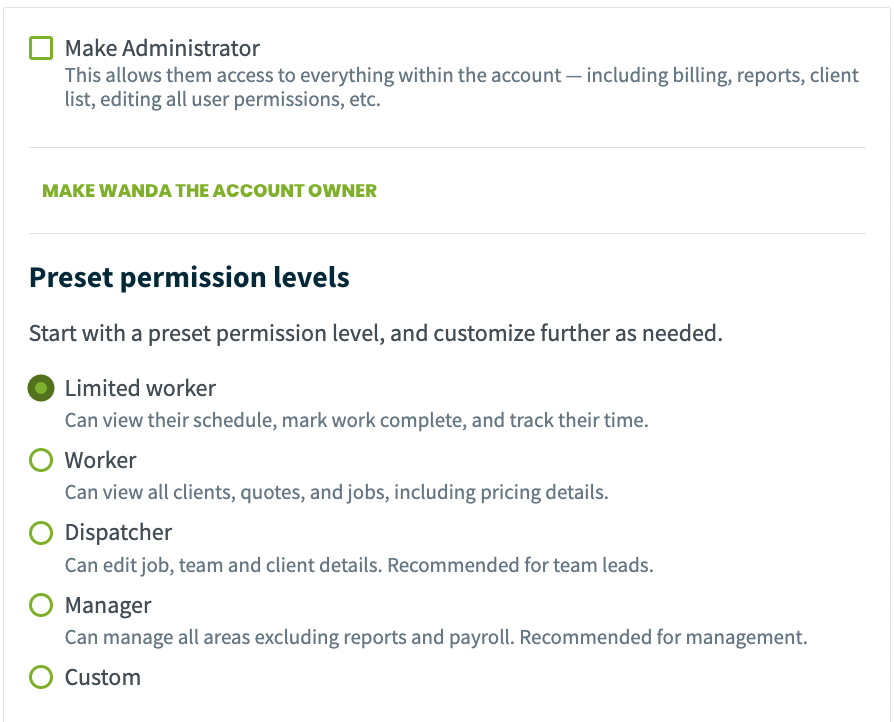This screenshot has height=722, width=894.
Task: Click 'Can view all clients, quotes' description
Action: (336, 492)
